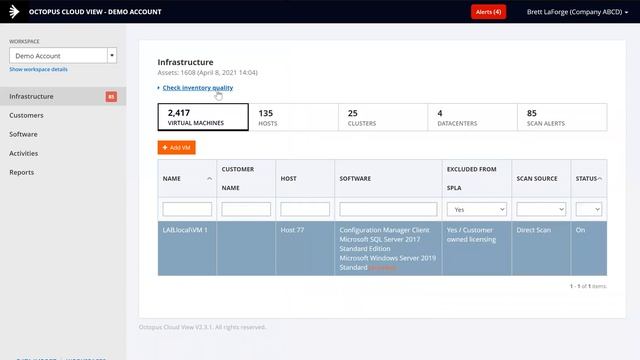Click the NAME column sort arrow

[209, 179]
